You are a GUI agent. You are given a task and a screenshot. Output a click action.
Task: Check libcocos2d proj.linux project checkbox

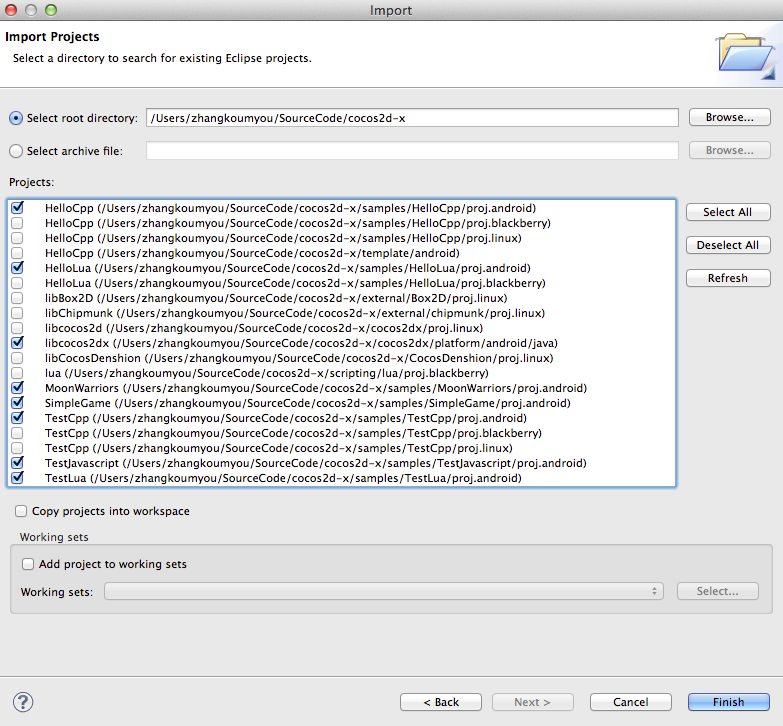[17, 328]
